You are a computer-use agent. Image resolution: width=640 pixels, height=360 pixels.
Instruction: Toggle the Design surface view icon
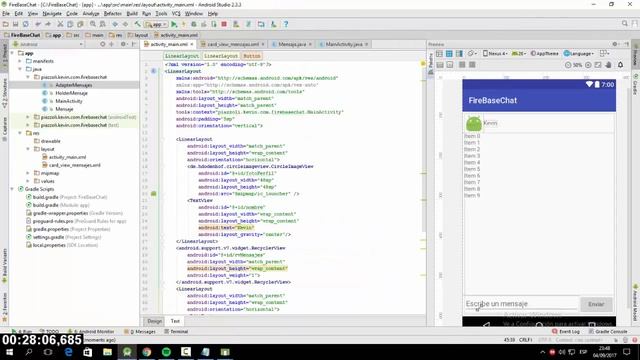[x=439, y=54]
